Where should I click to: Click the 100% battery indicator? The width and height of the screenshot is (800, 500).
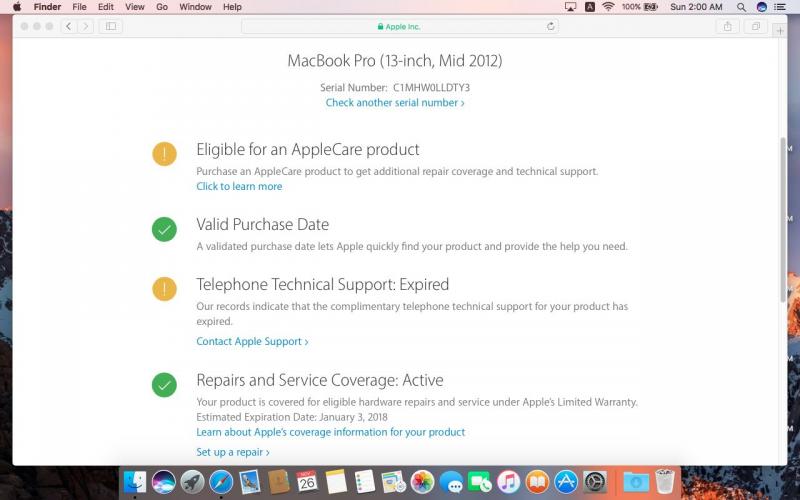click(x=639, y=7)
